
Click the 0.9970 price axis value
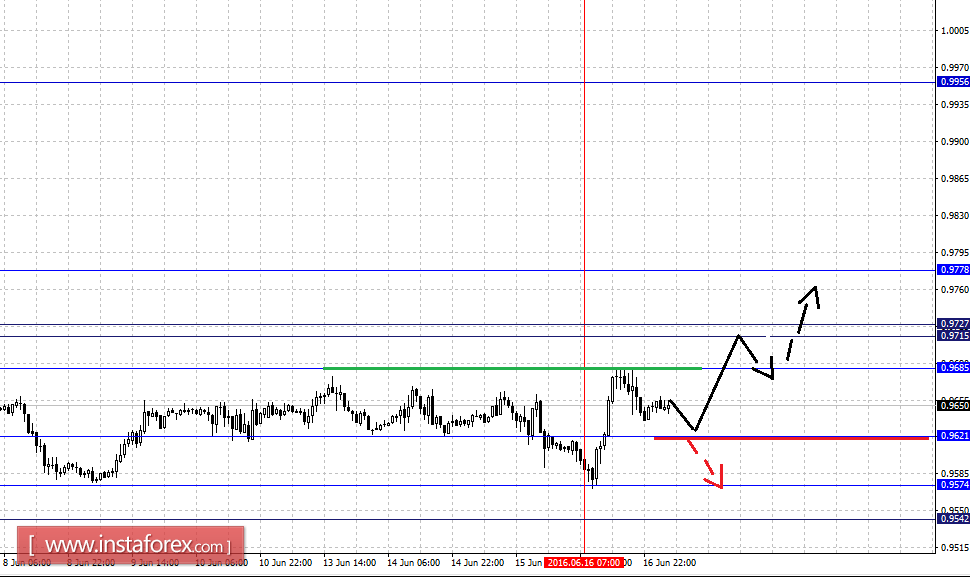click(x=955, y=67)
